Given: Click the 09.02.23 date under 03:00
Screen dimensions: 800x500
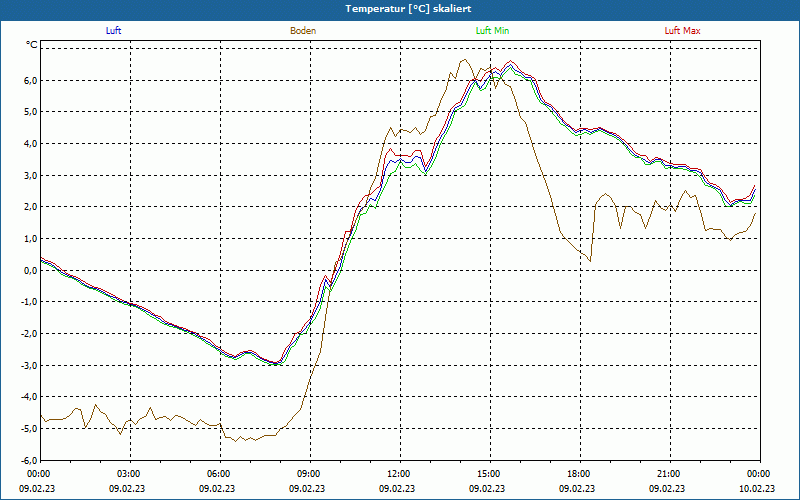Looking at the screenshot, I should [x=127, y=488].
